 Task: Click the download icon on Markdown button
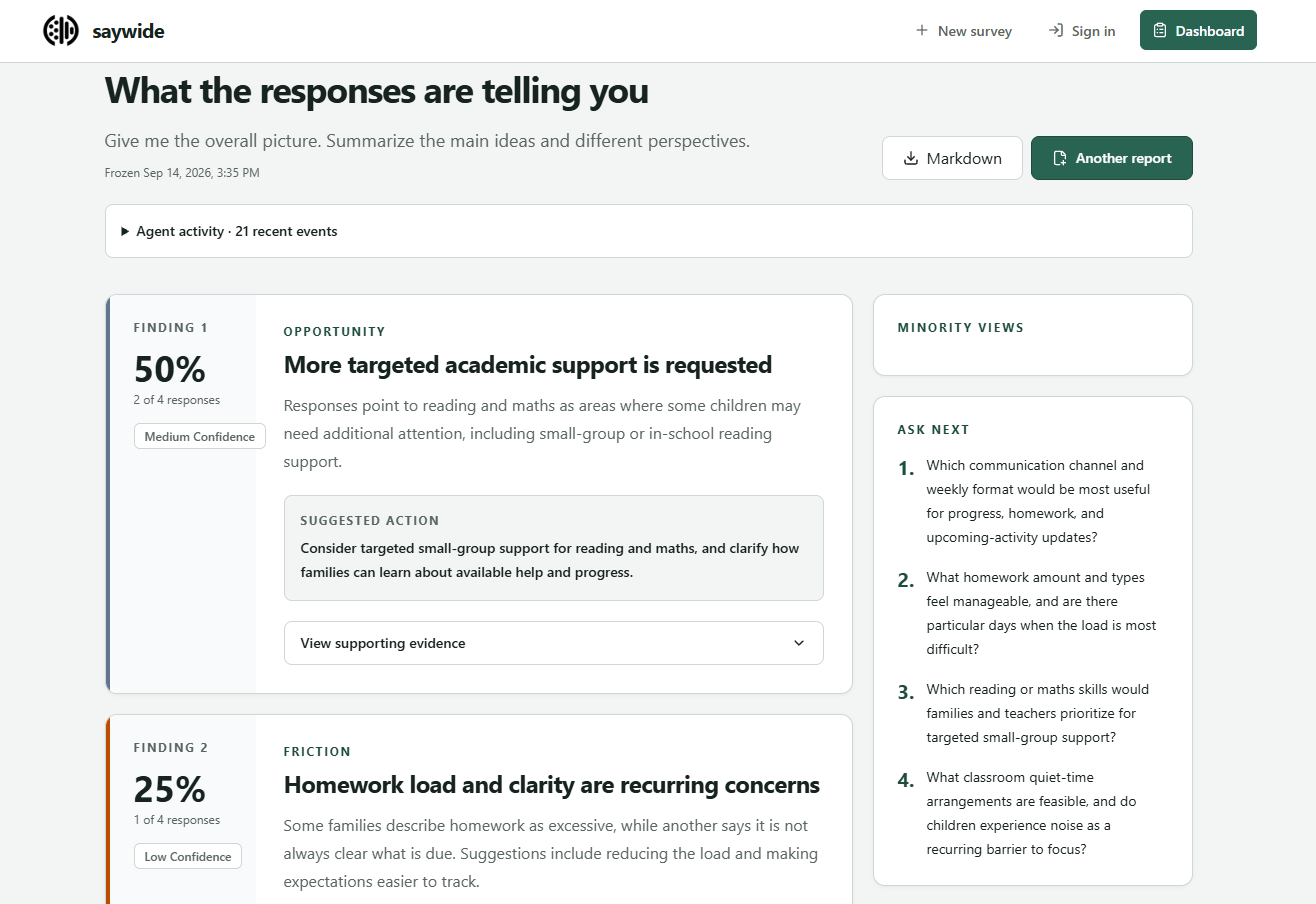(x=911, y=158)
